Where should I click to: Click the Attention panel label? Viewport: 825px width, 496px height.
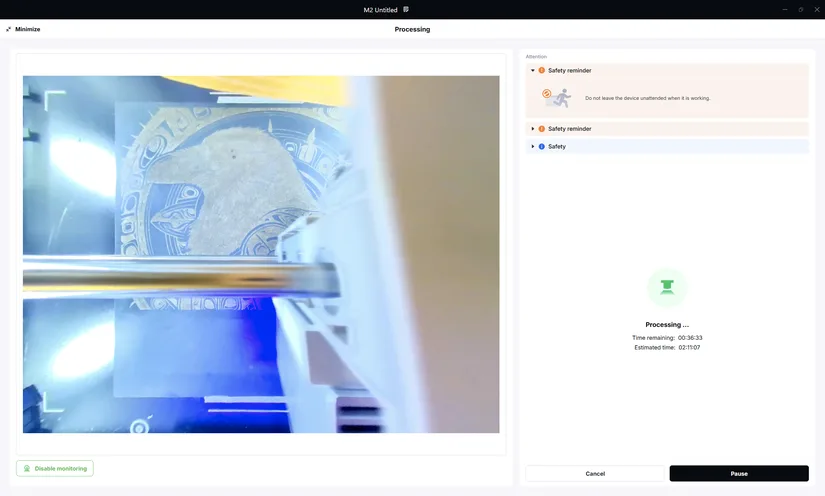[x=536, y=57]
